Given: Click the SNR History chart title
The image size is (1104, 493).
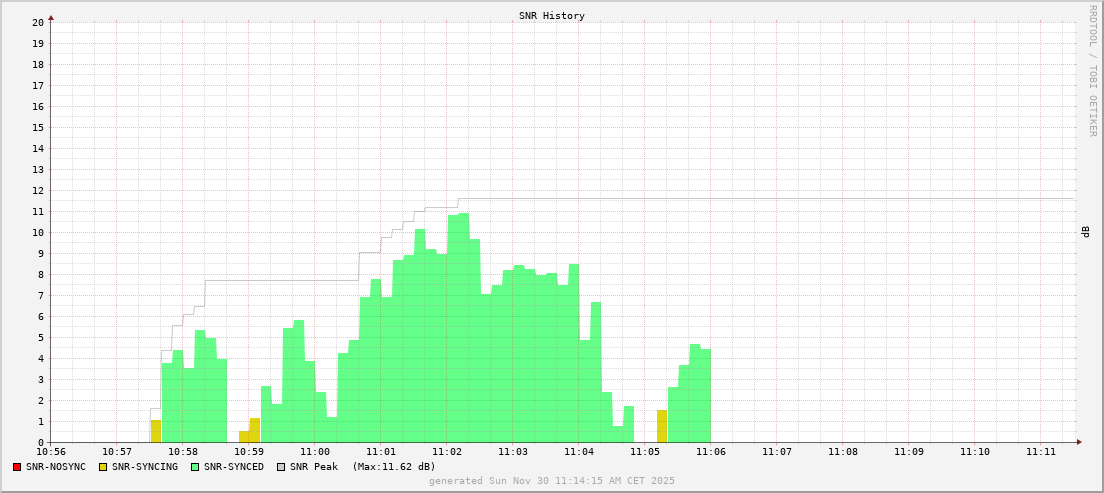Looking at the screenshot, I should point(551,16).
